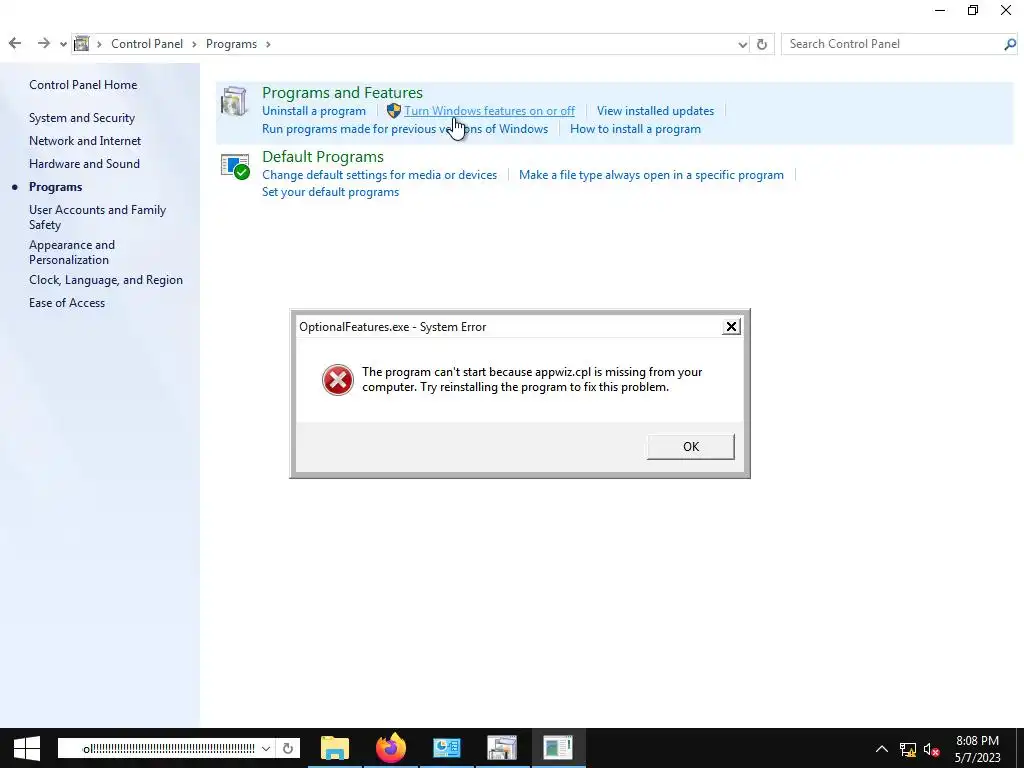Click Turn Windows features on or off
Screen dimensions: 1024x768
tap(489, 111)
